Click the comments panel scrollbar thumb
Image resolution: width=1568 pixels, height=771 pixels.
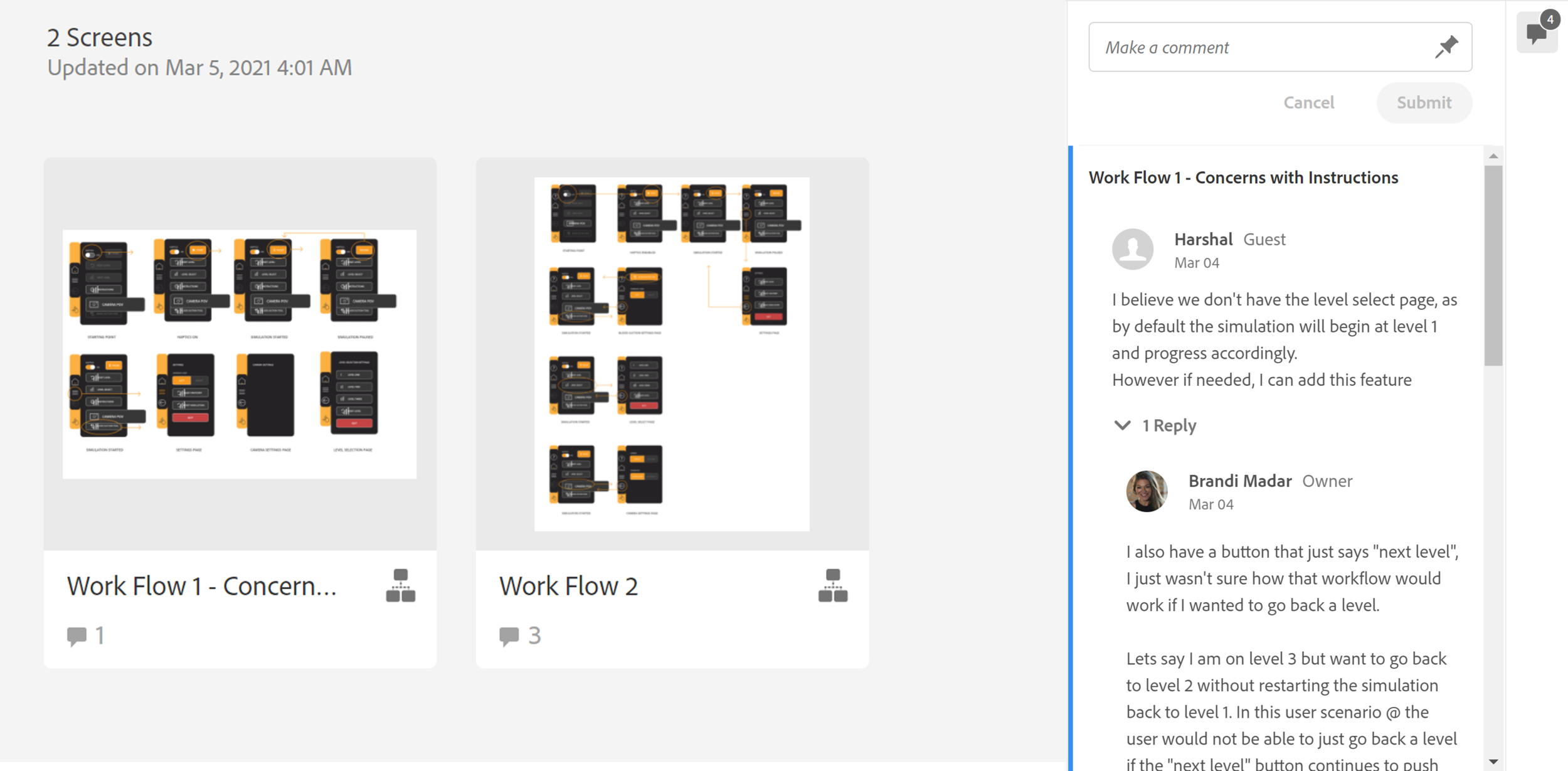(x=1493, y=265)
